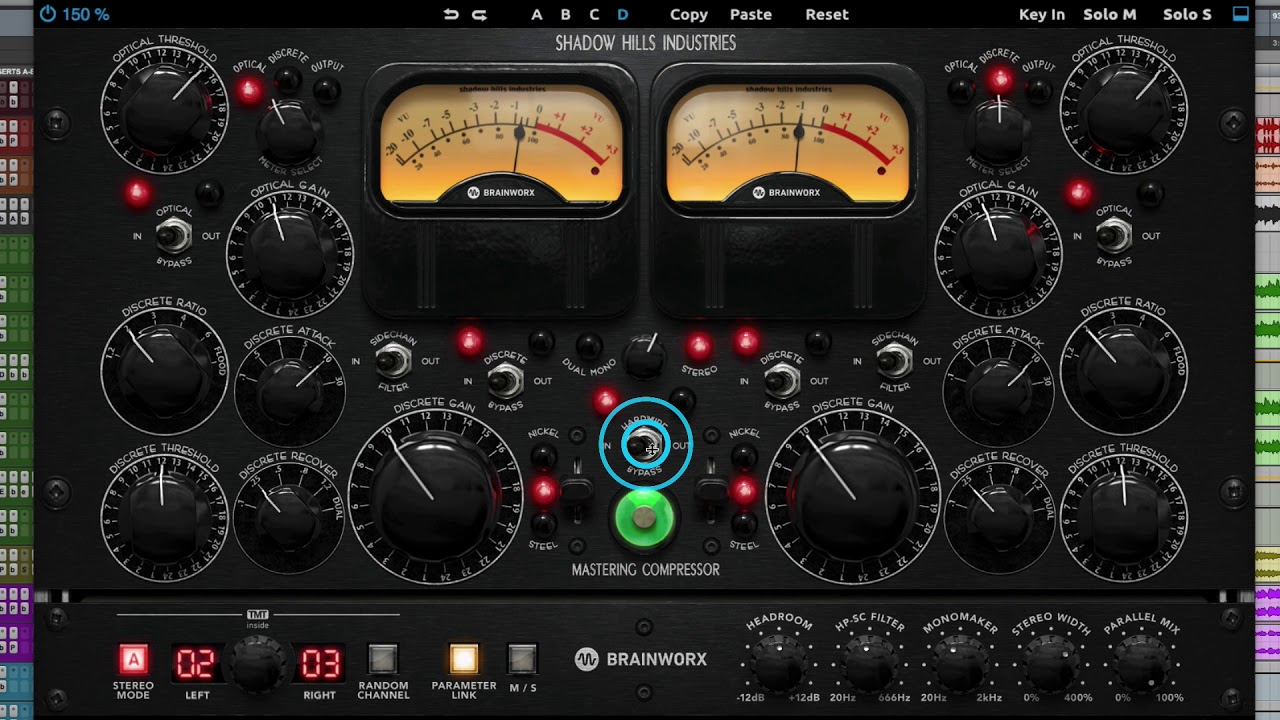The height and width of the screenshot is (720, 1280).
Task: Click the power bypass icon at top left
Action: click(48, 14)
